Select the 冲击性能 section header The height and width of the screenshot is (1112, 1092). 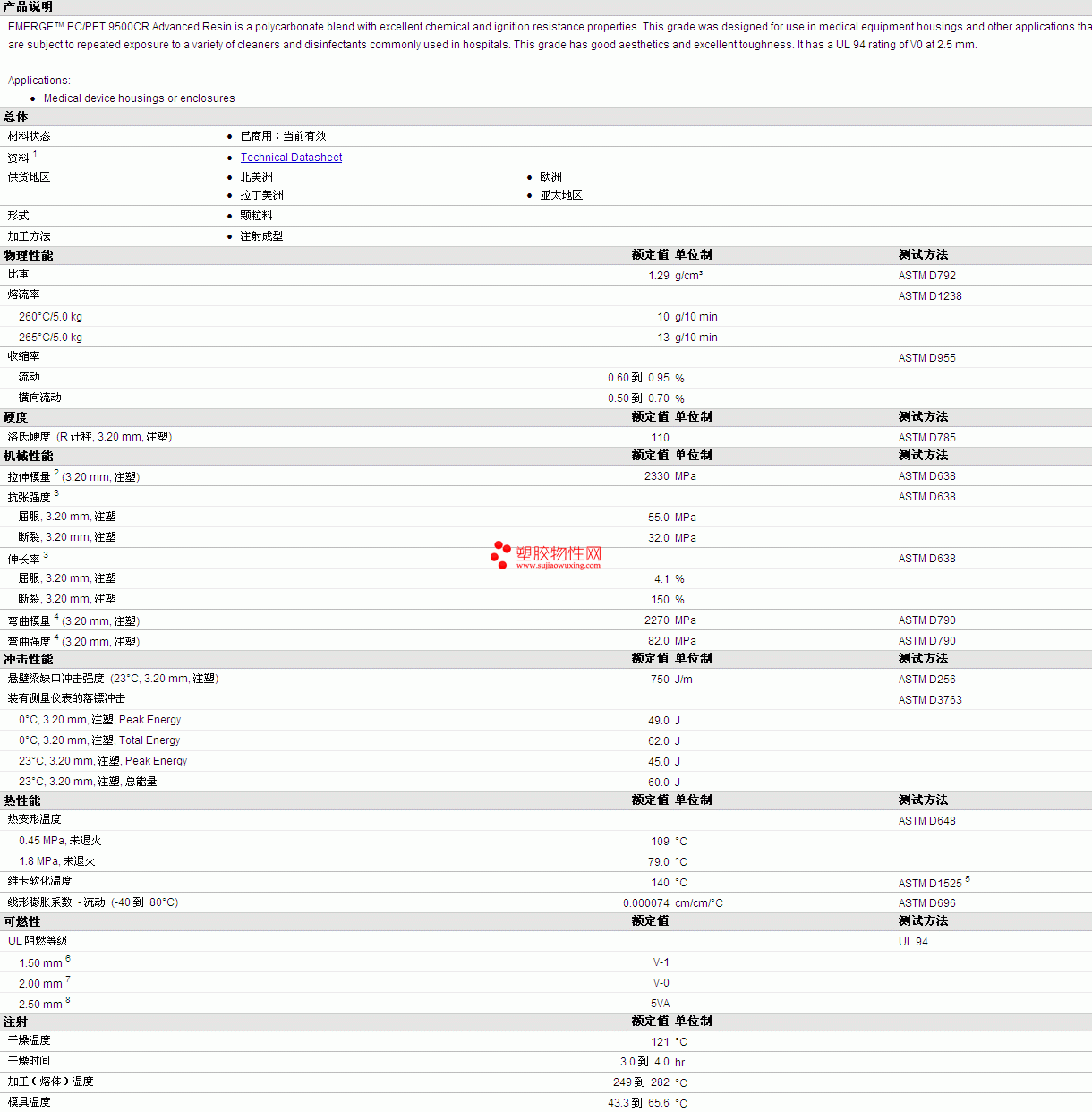[x=28, y=659]
